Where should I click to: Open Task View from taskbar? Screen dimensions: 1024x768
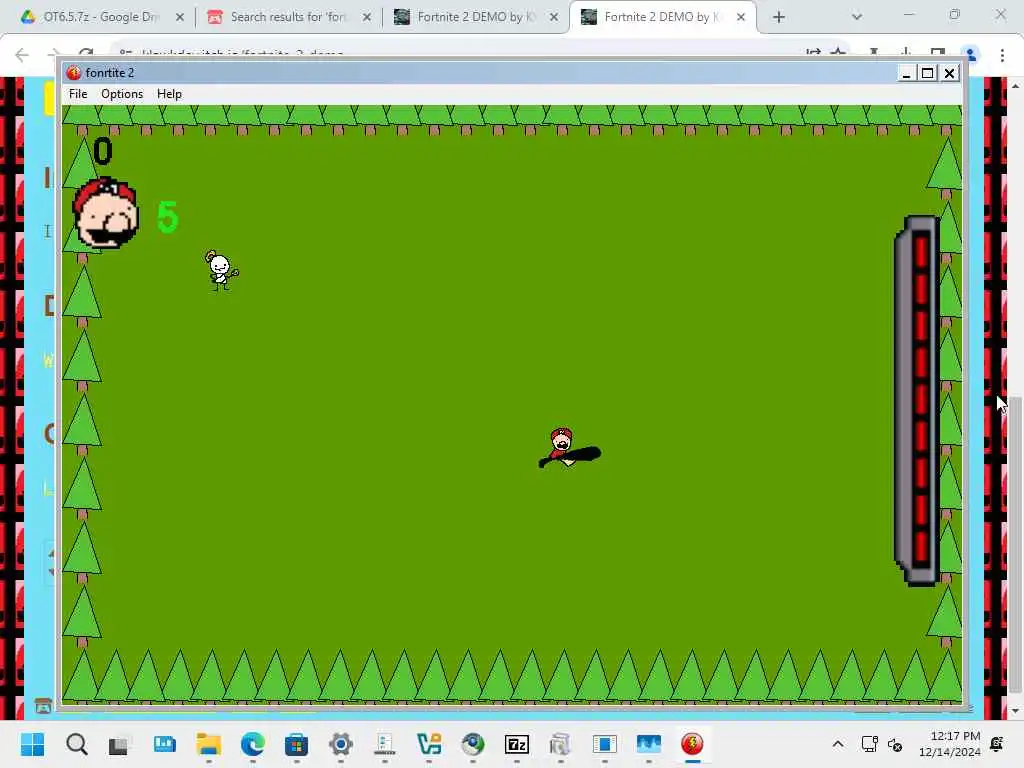[x=119, y=744]
